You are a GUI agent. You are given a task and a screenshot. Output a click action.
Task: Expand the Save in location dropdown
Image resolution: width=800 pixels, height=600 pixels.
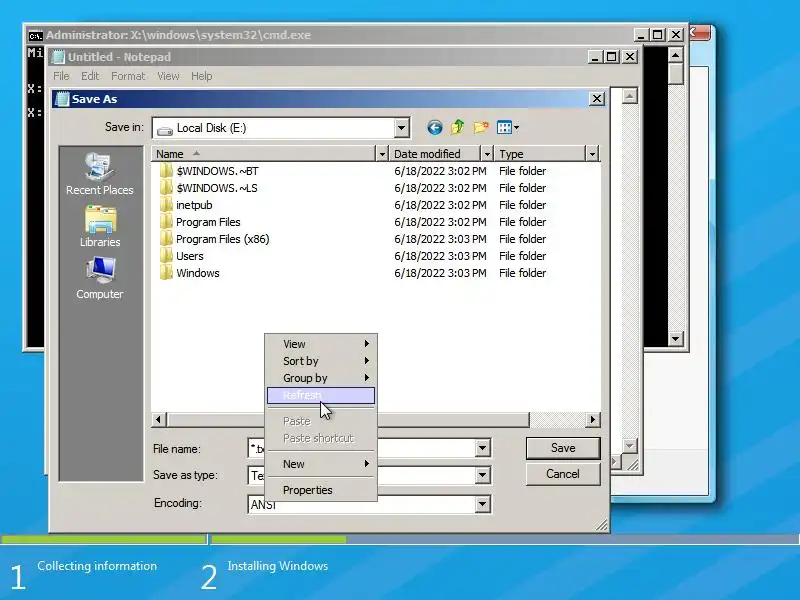402,128
